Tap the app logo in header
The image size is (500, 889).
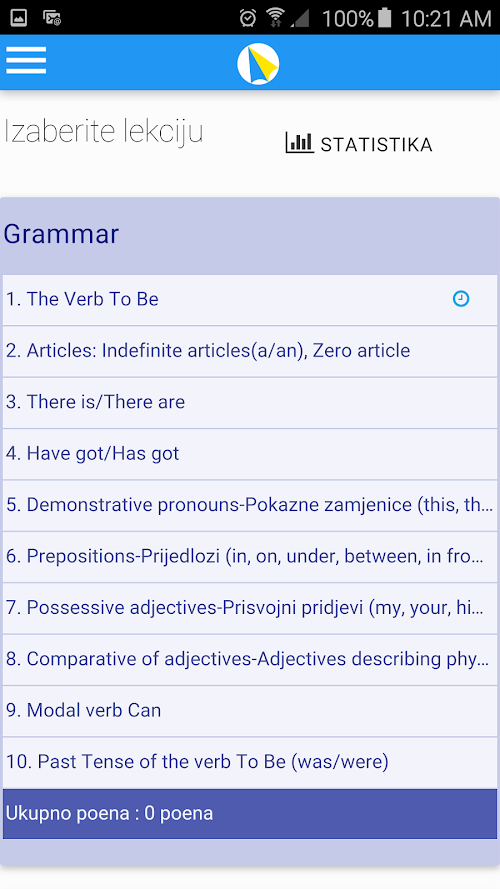pos(258,64)
